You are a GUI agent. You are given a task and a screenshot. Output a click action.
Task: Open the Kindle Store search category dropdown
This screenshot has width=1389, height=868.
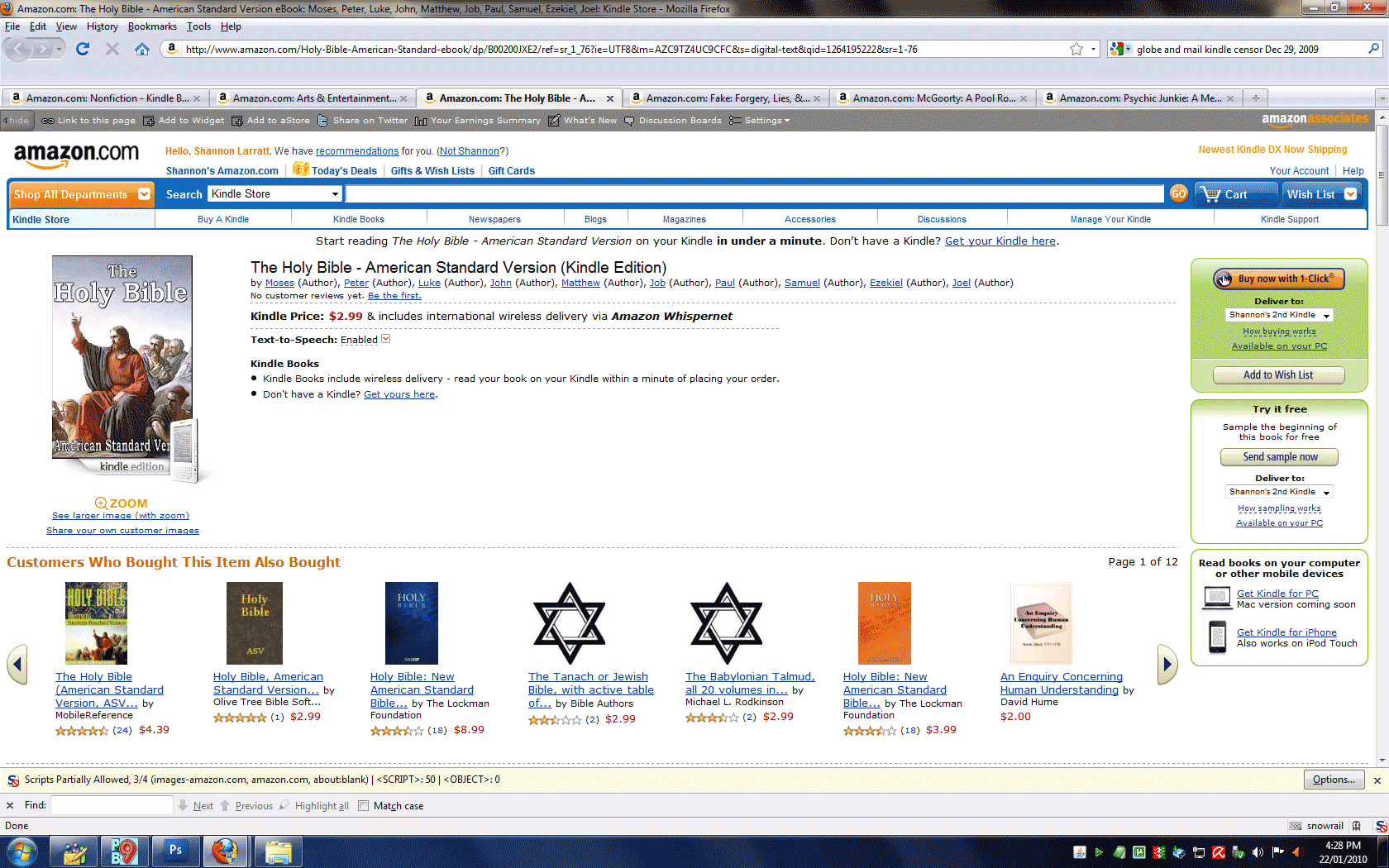click(274, 193)
